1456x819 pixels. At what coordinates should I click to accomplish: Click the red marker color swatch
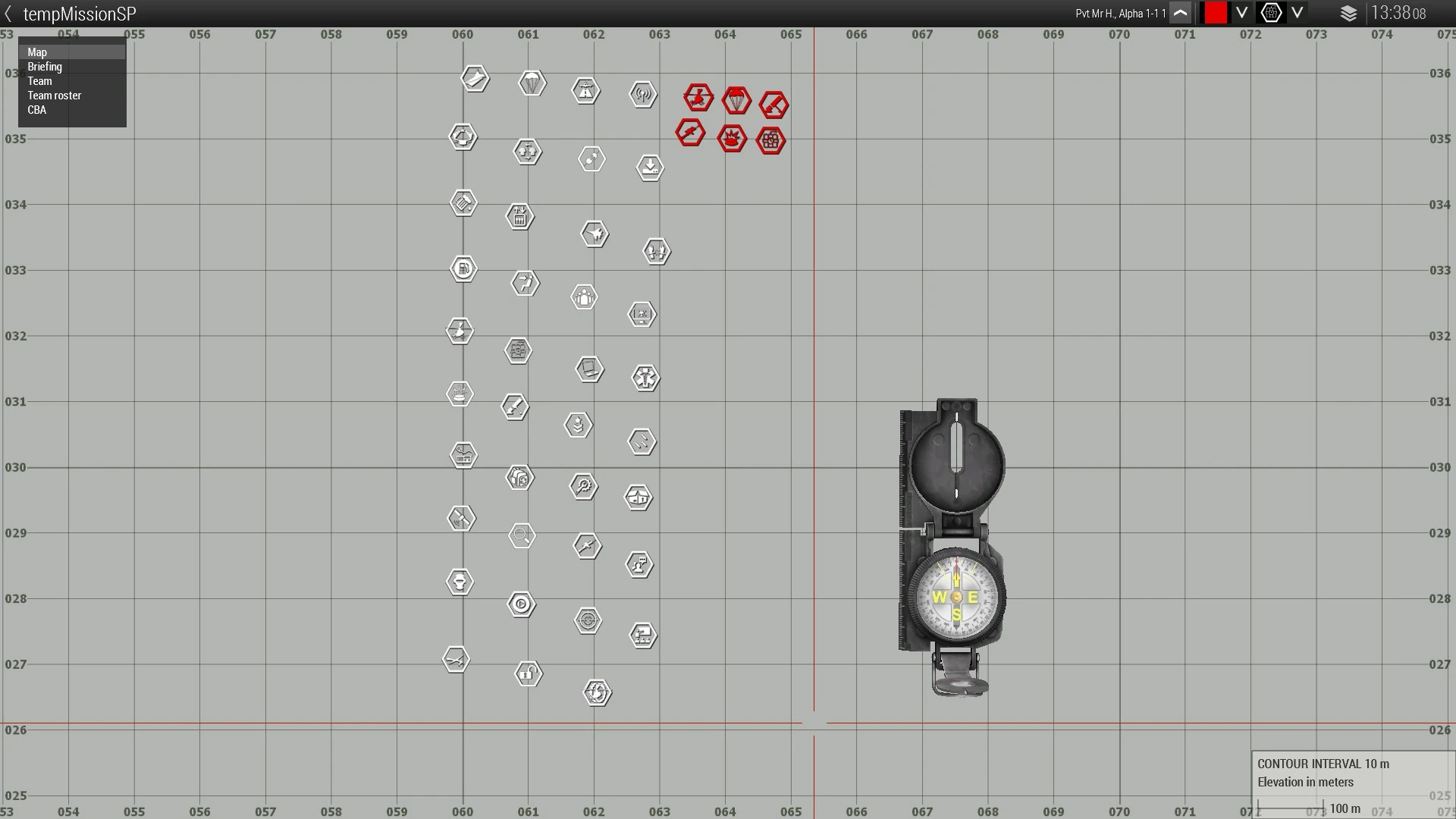[1216, 14]
